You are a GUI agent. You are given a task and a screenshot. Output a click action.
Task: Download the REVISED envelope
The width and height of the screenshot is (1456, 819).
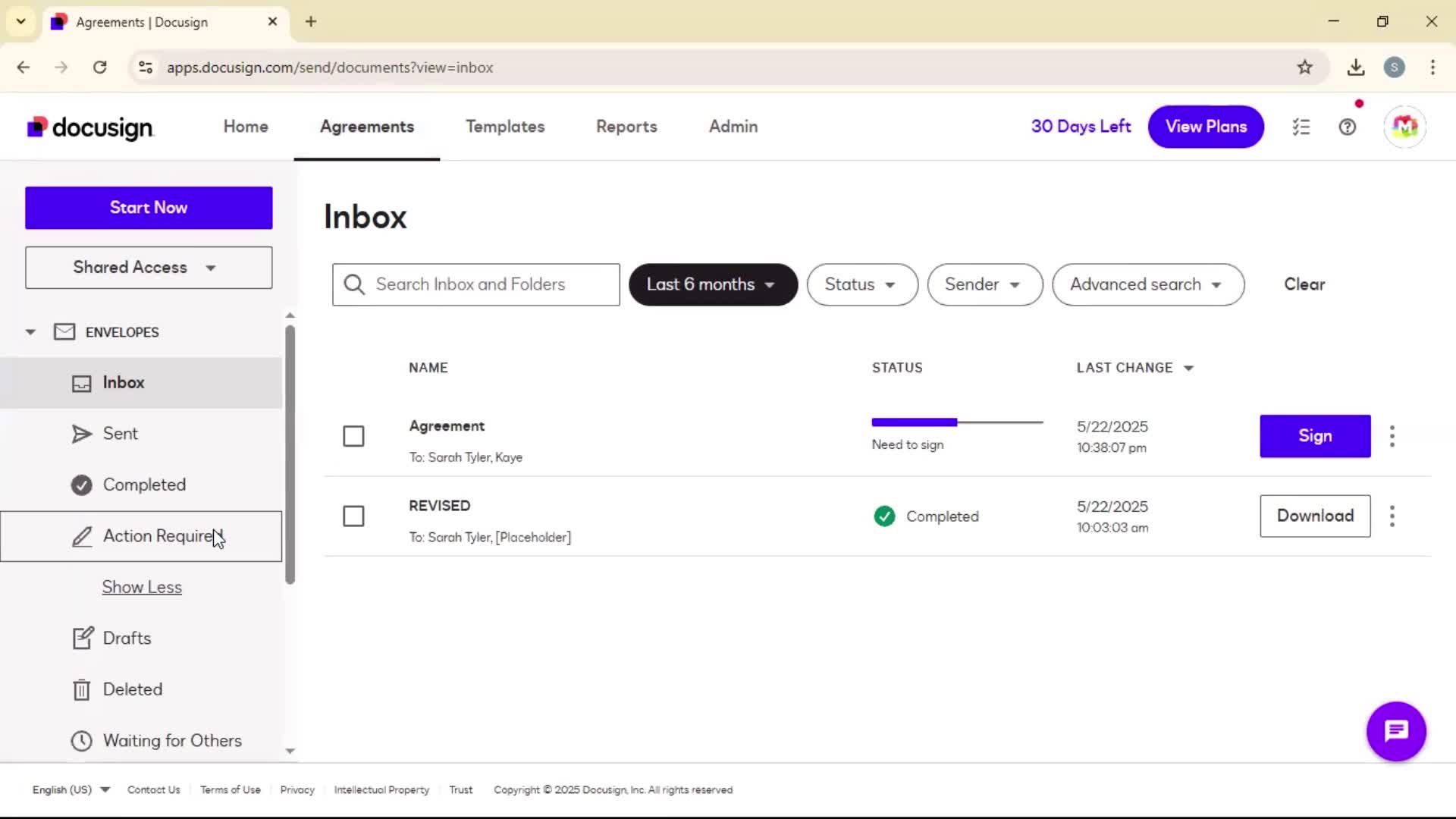coord(1315,516)
